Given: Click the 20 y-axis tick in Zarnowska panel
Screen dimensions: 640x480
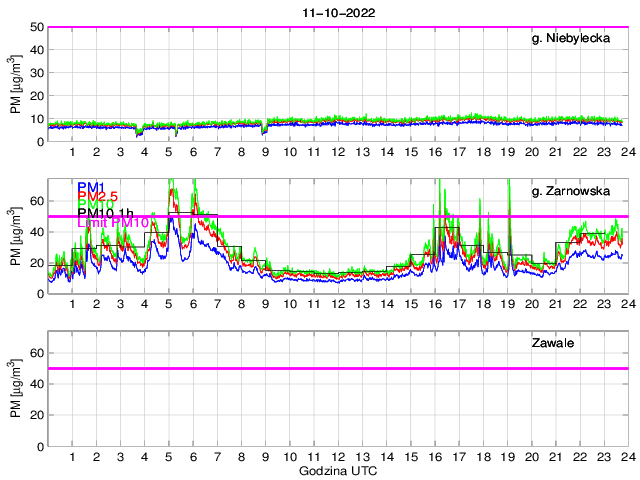Looking at the screenshot, I should point(35,263).
